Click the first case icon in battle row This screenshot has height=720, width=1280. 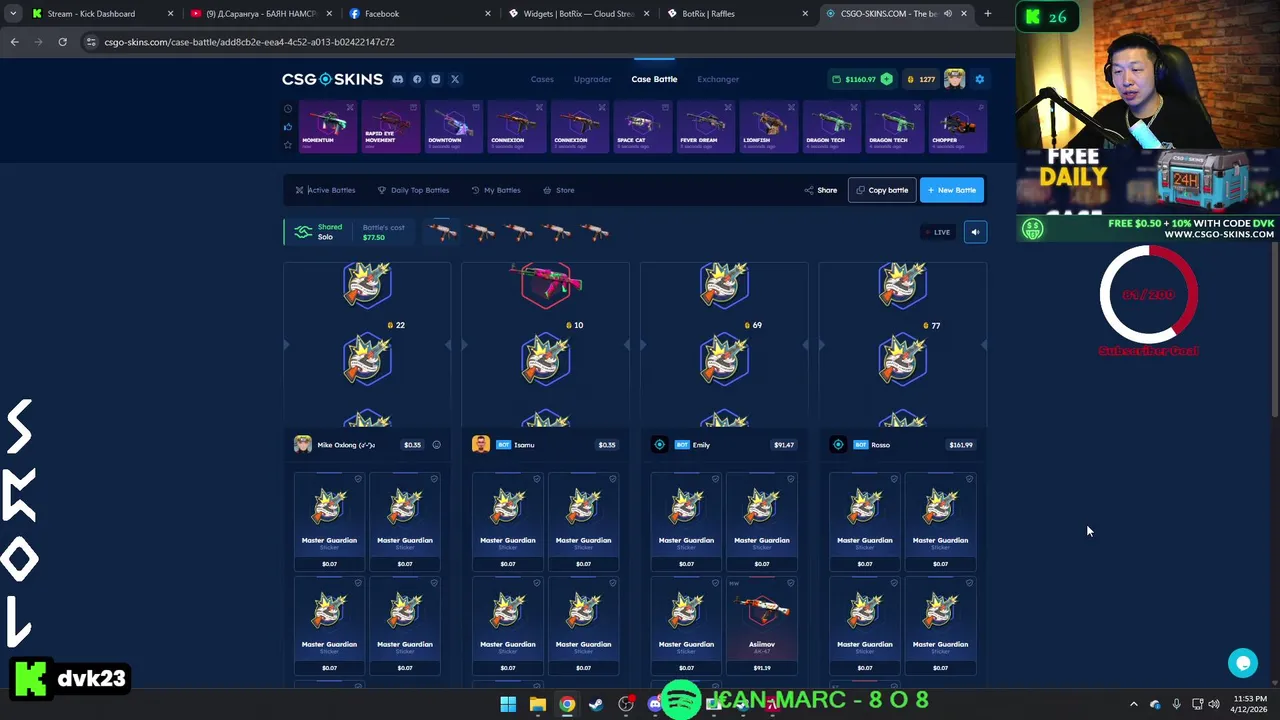[443, 232]
